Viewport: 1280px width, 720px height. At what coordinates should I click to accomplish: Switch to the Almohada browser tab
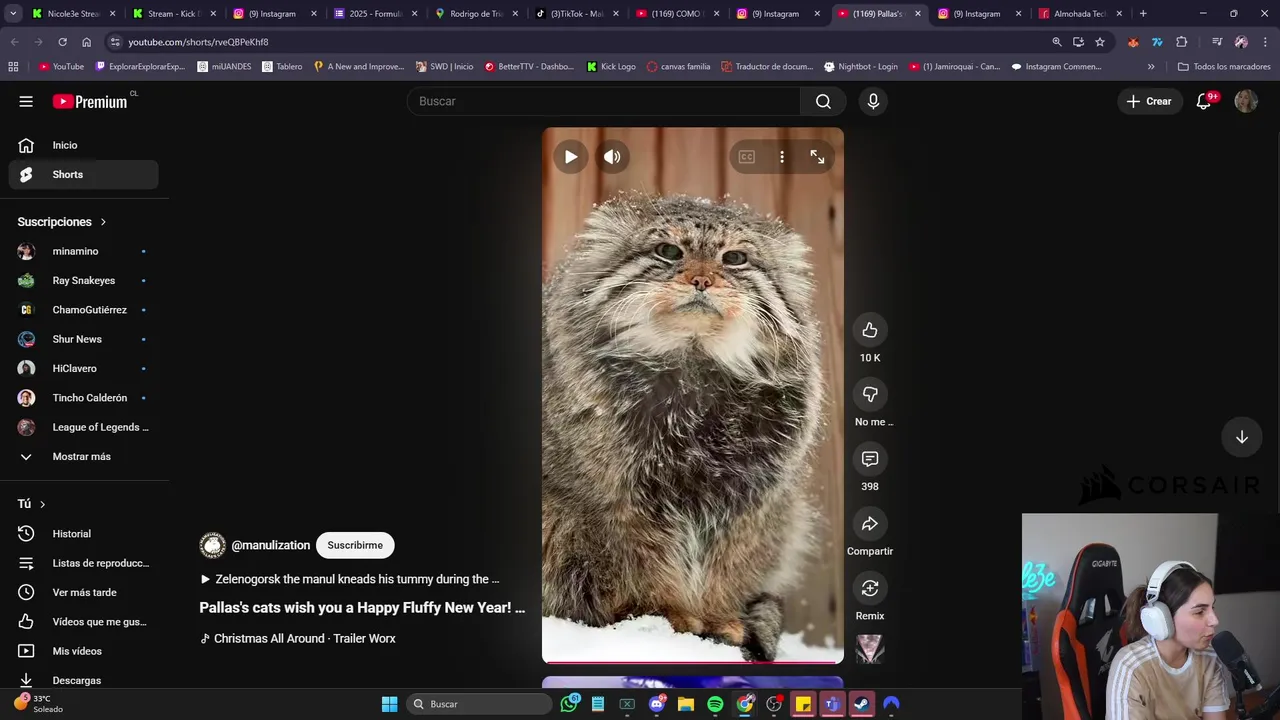click(x=1078, y=14)
